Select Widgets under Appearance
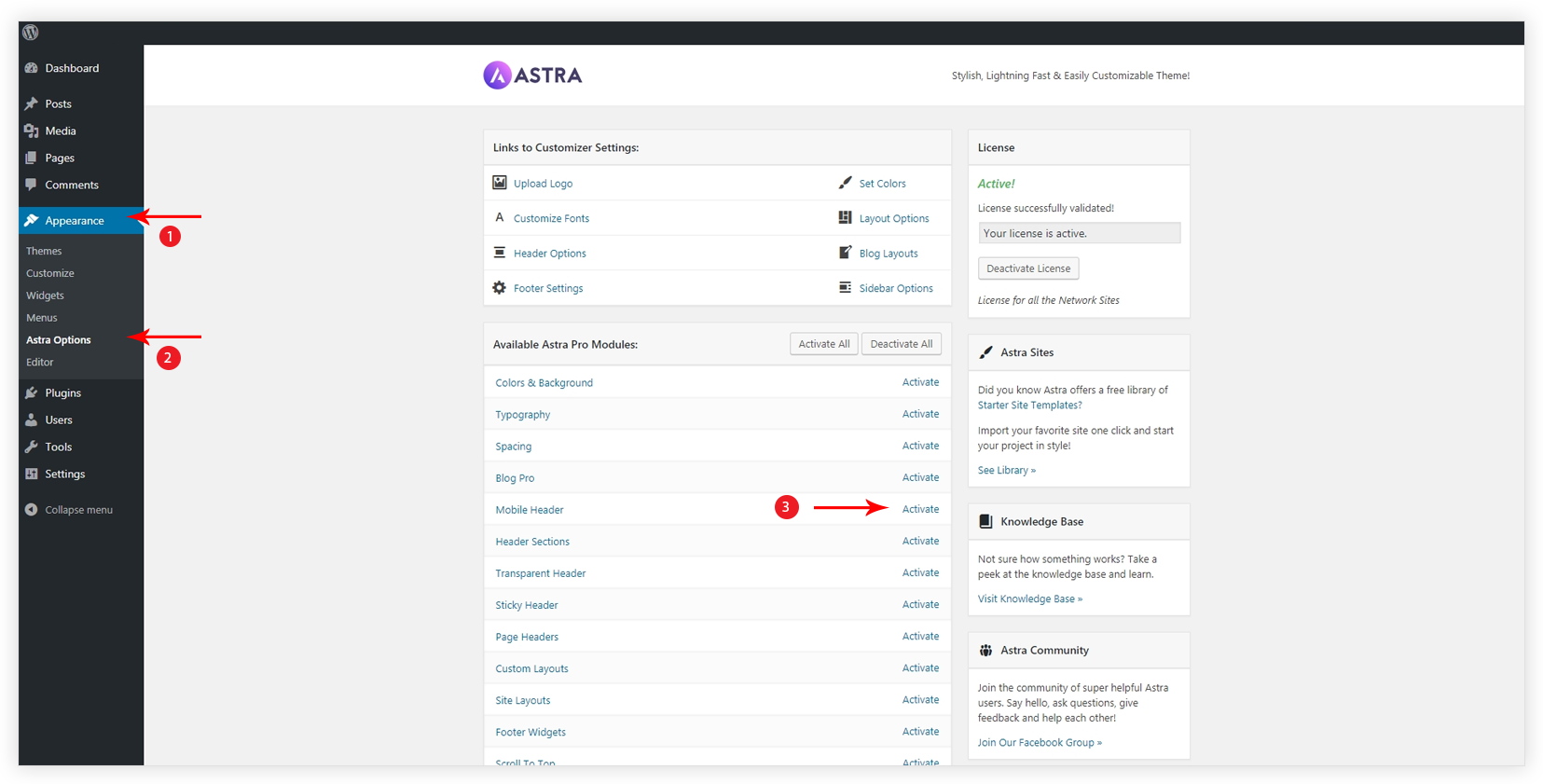This screenshot has width=1543, height=784. (45, 296)
